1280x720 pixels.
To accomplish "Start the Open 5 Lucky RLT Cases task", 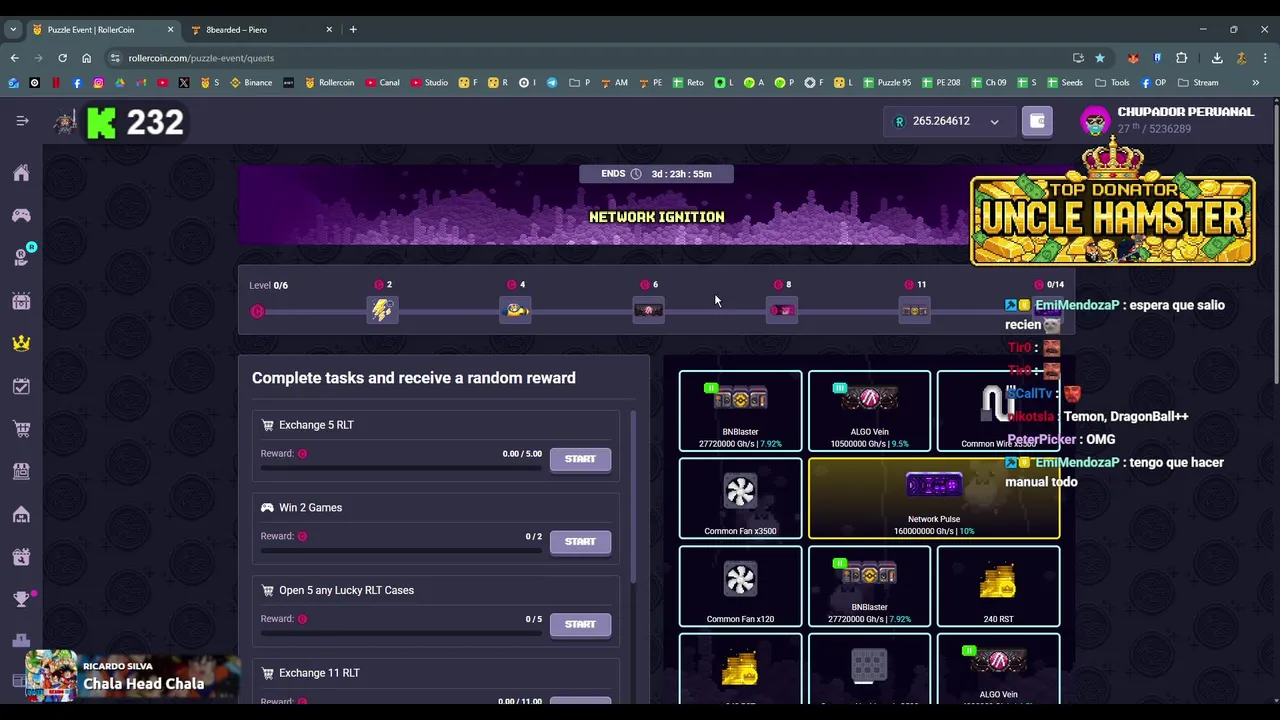I will [x=580, y=624].
